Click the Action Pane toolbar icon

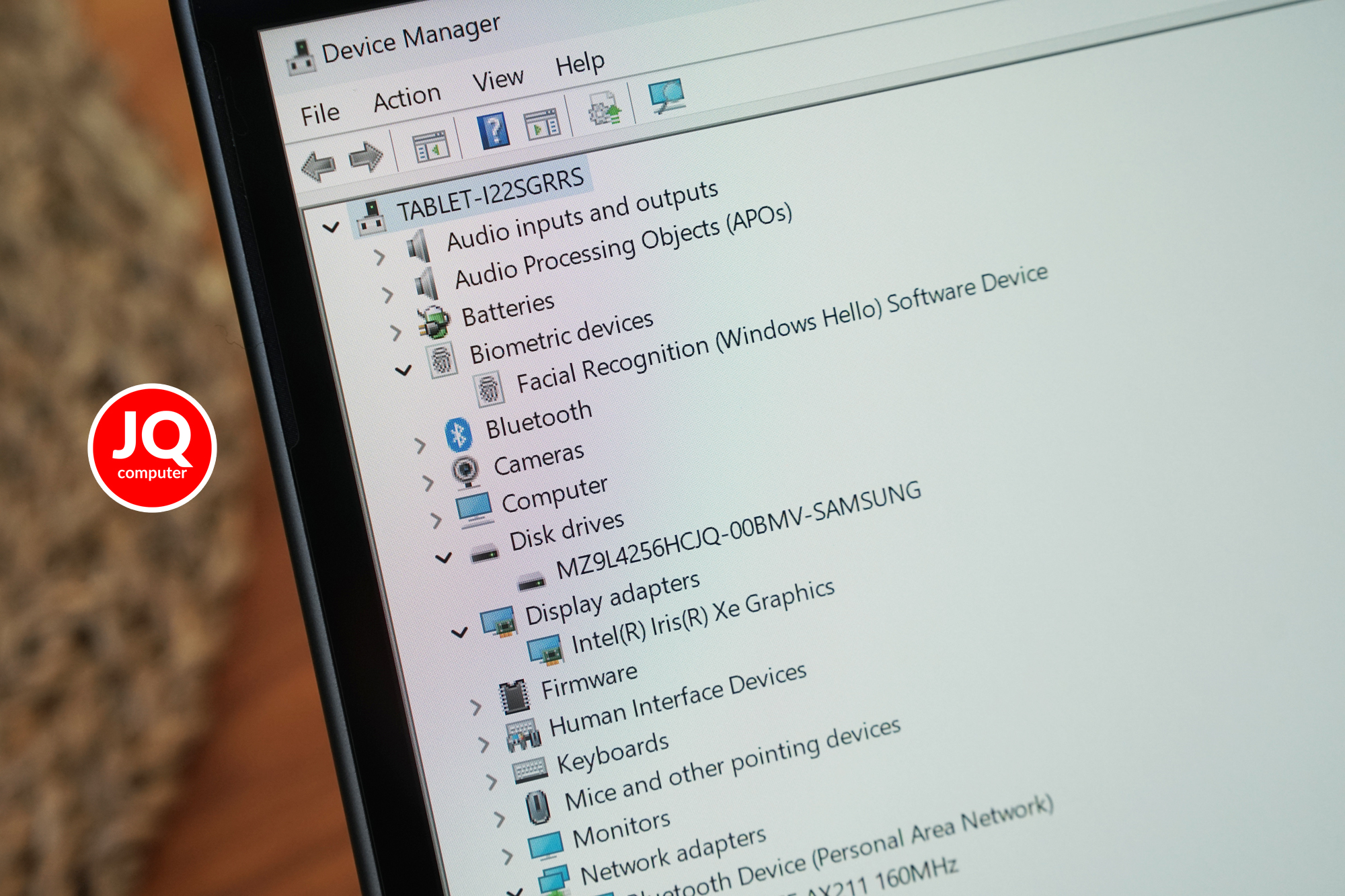click(x=542, y=124)
